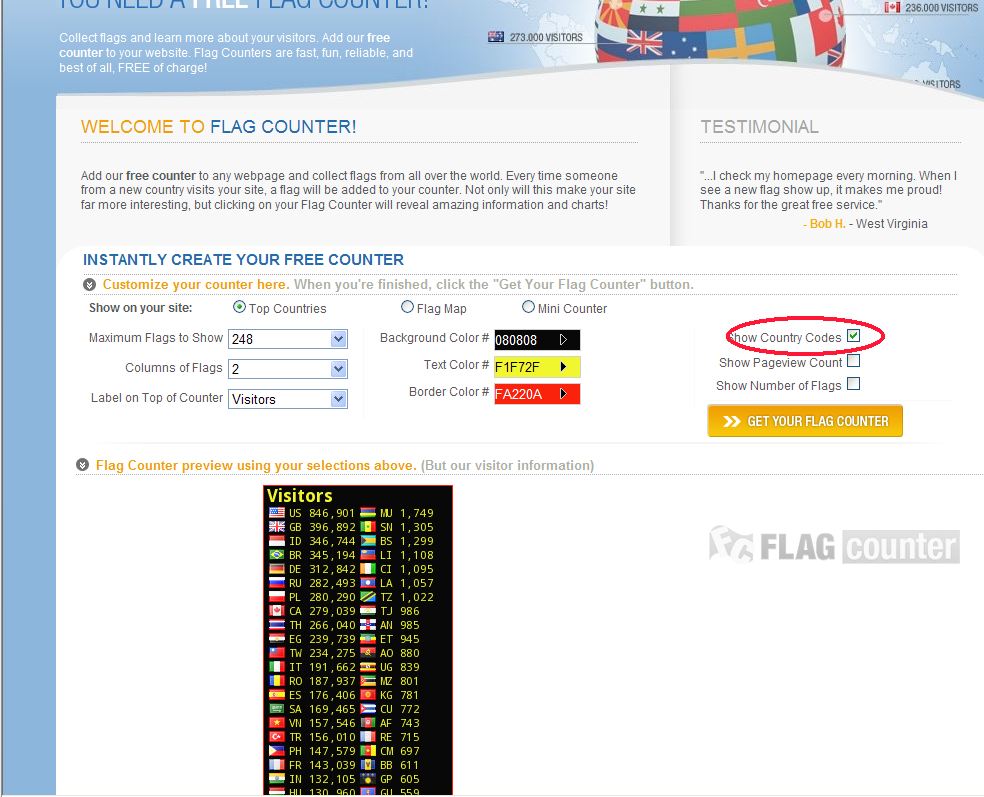Image resolution: width=984 pixels, height=797 pixels.
Task: Click the ES flag beside 176,406
Action: tap(277, 695)
